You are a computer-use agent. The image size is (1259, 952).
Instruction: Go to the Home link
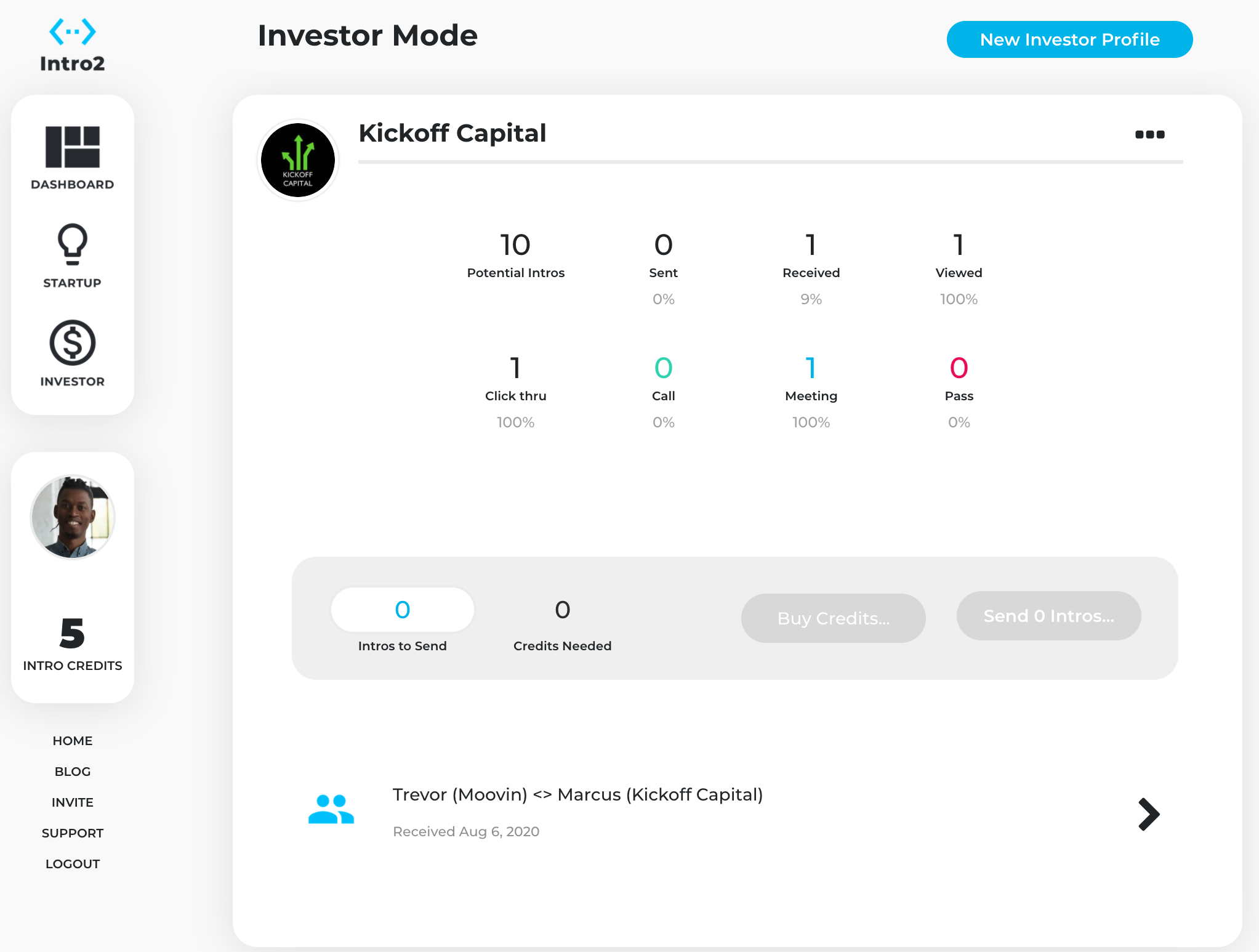click(73, 741)
